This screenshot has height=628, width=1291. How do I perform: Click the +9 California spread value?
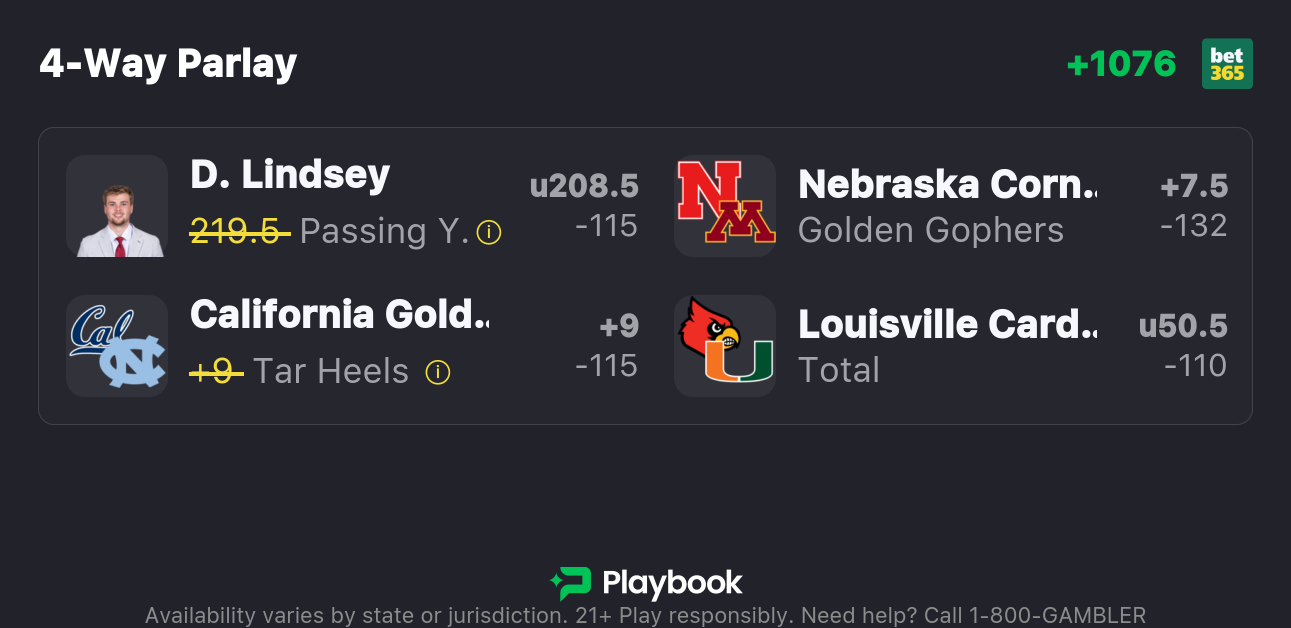[x=618, y=326]
